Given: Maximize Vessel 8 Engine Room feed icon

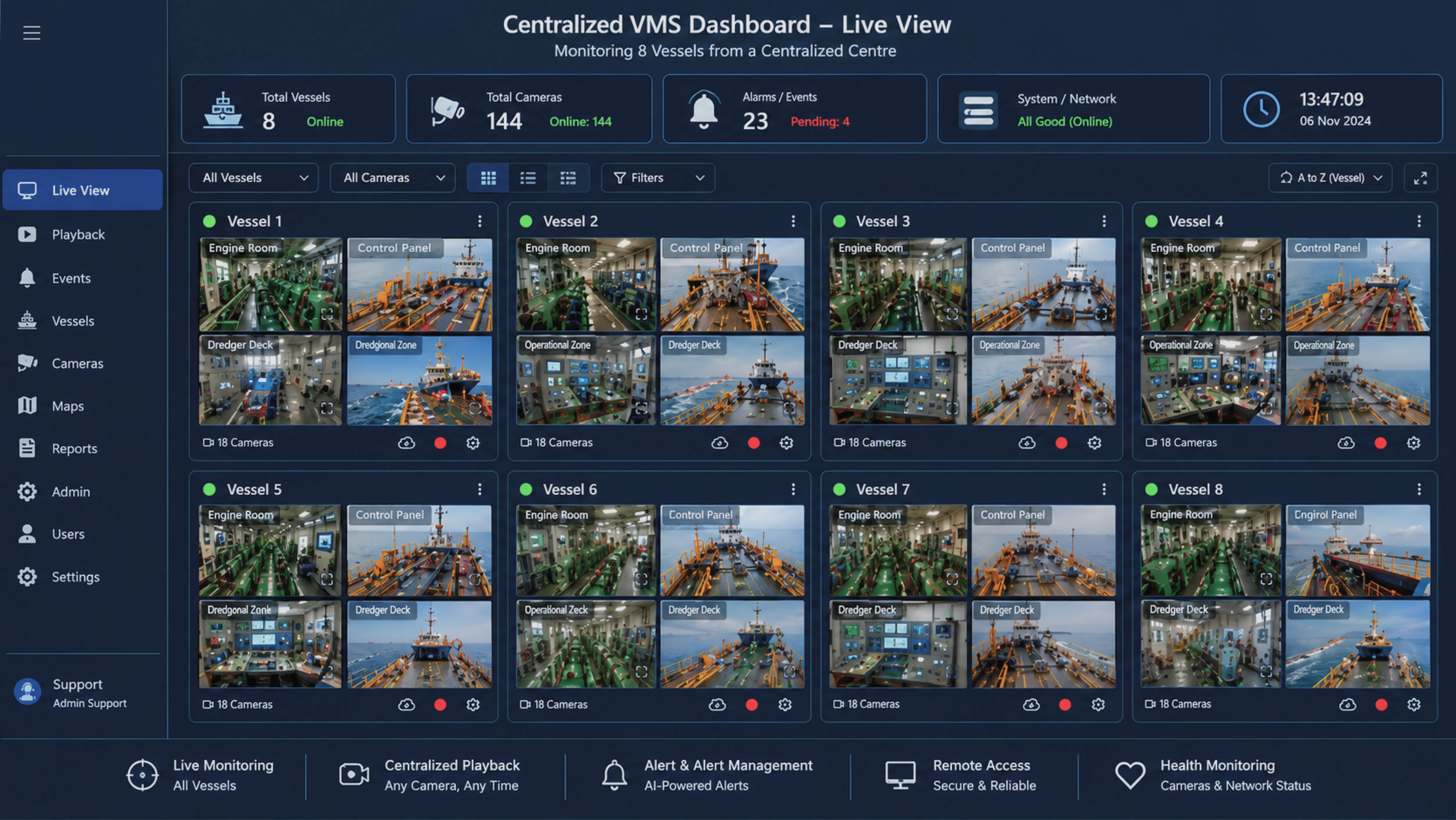Looking at the screenshot, I should (1266, 579).
